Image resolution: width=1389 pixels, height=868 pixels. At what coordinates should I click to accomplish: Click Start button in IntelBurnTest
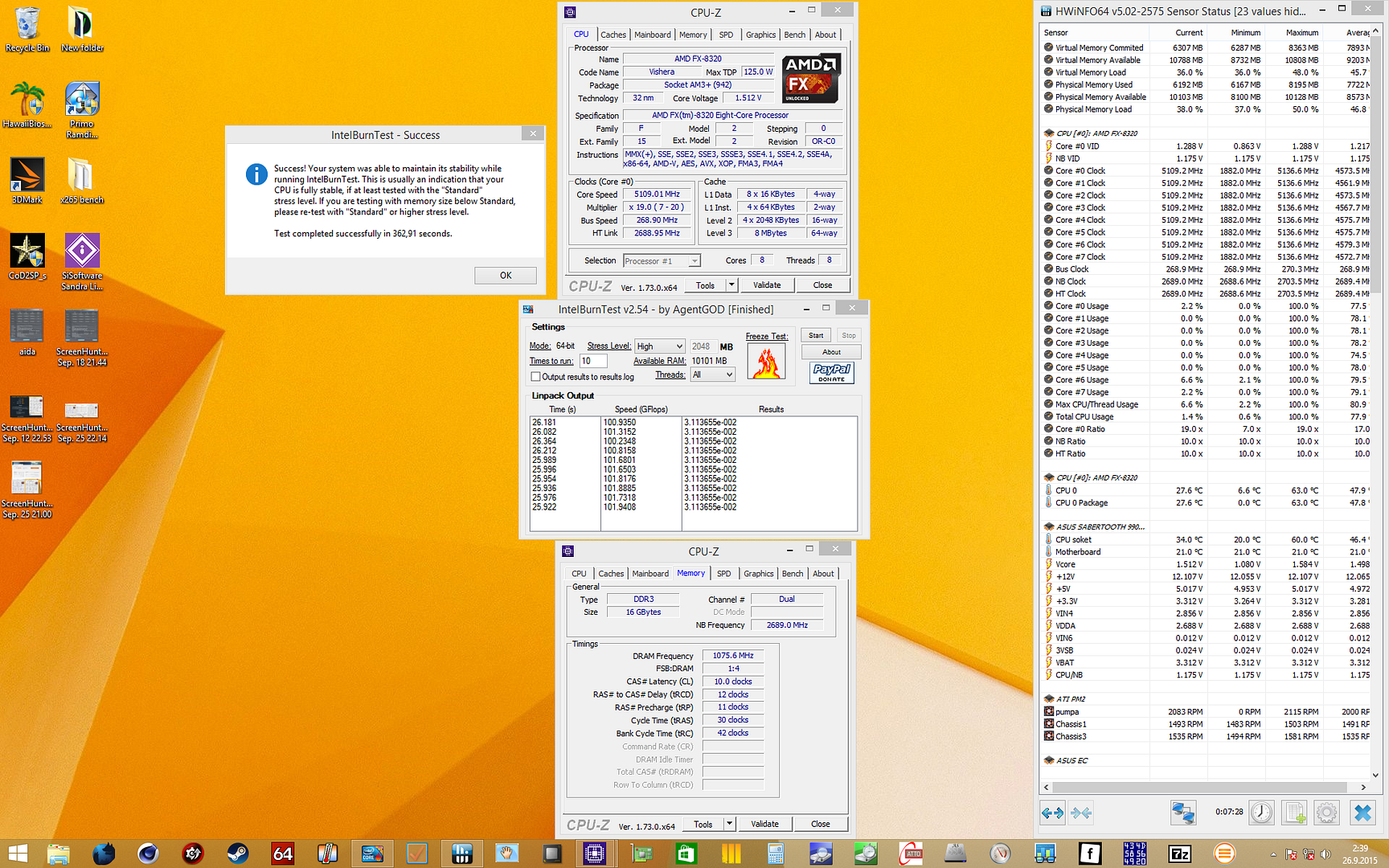click(x=816, y=335)
